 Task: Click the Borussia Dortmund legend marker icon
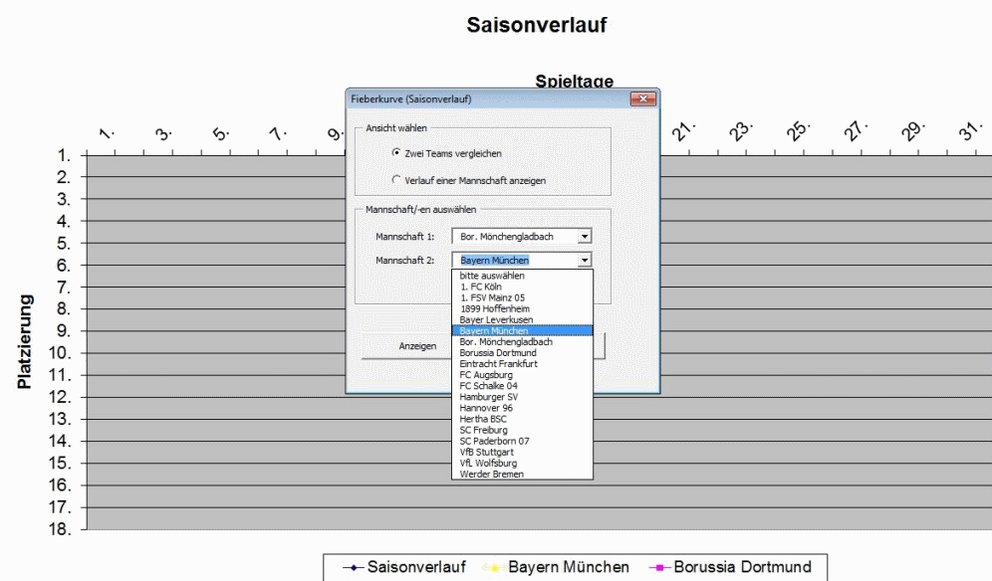click(x=659, y=567)
